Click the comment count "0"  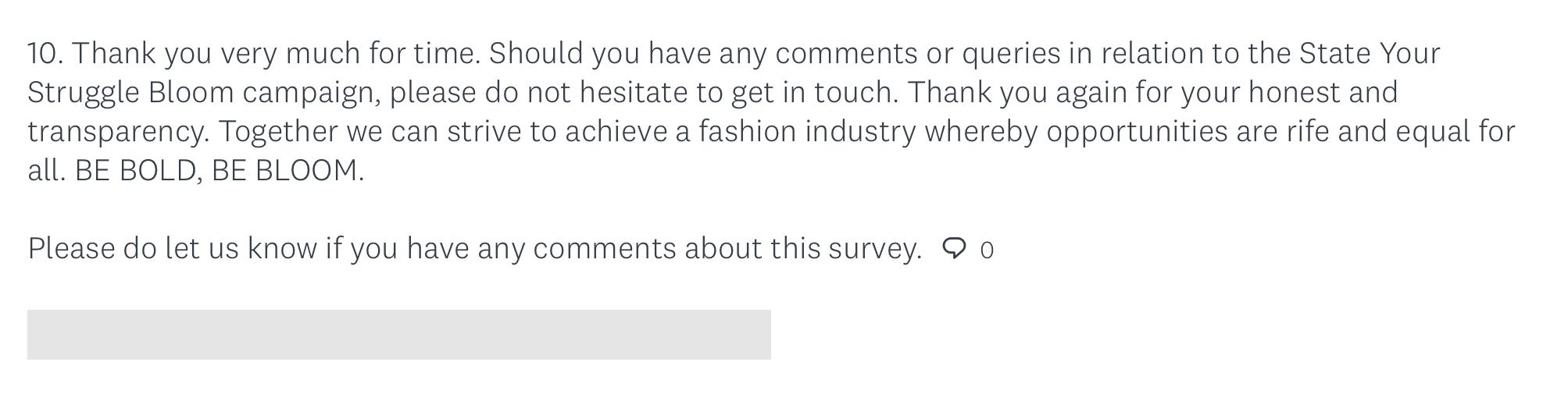(987, 251)
